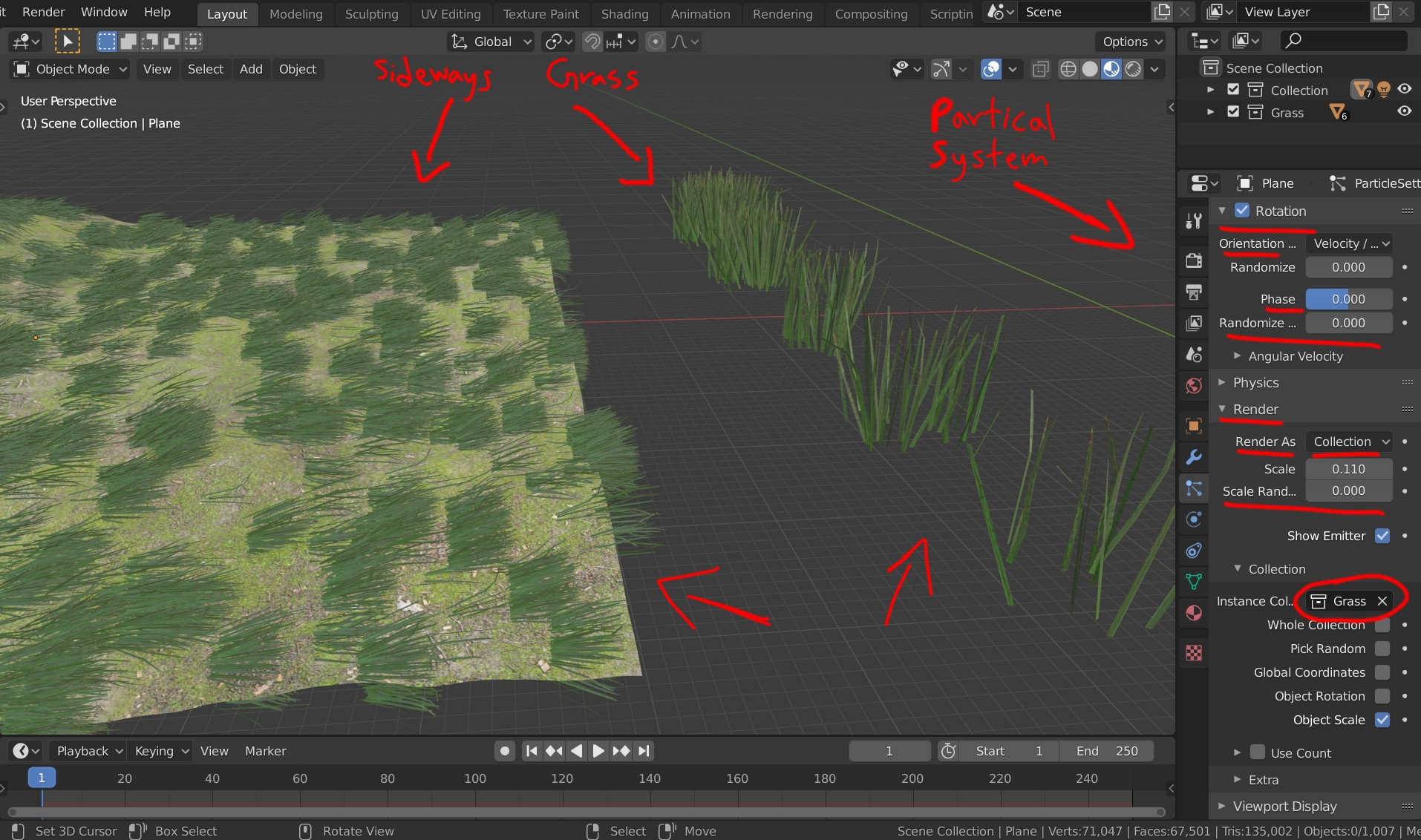Screen dimensions: 1421x840
Task: Open the Tool properties tab
Action: pyautogui.click(x=1194, y=220)
